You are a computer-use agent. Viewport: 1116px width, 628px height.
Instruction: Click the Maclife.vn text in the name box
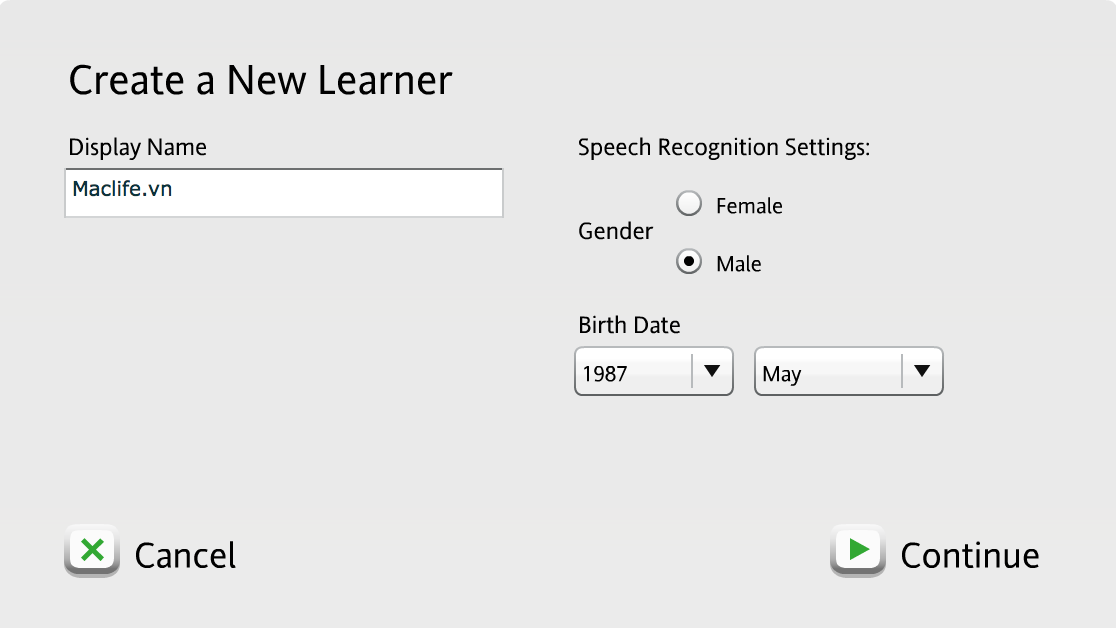click(122, 188)
